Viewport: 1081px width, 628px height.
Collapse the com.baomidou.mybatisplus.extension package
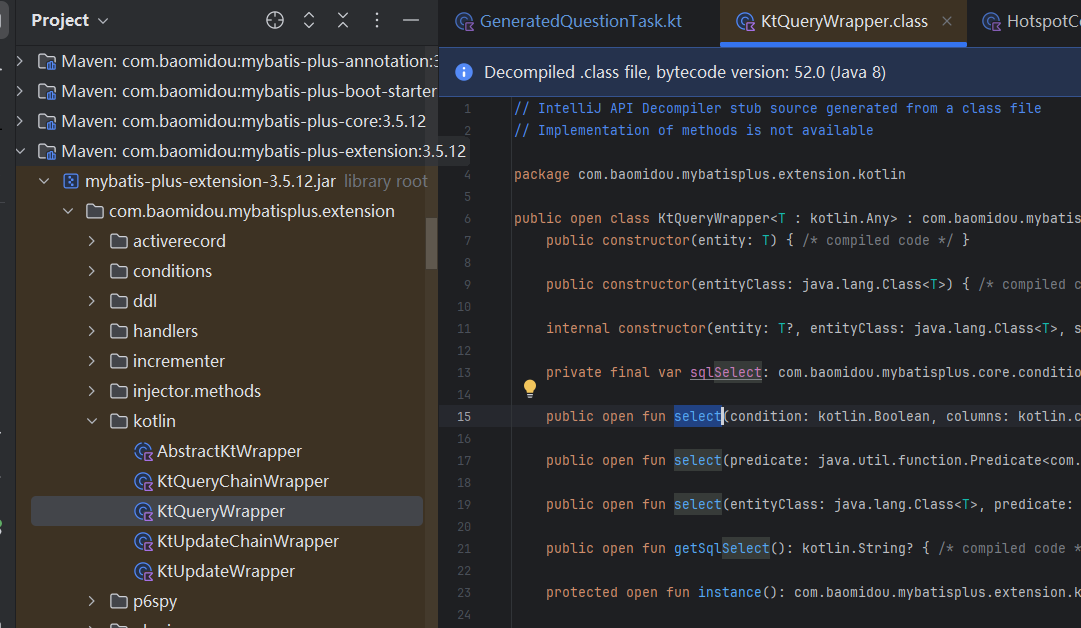pyautogui.click(x=68, y=211)
